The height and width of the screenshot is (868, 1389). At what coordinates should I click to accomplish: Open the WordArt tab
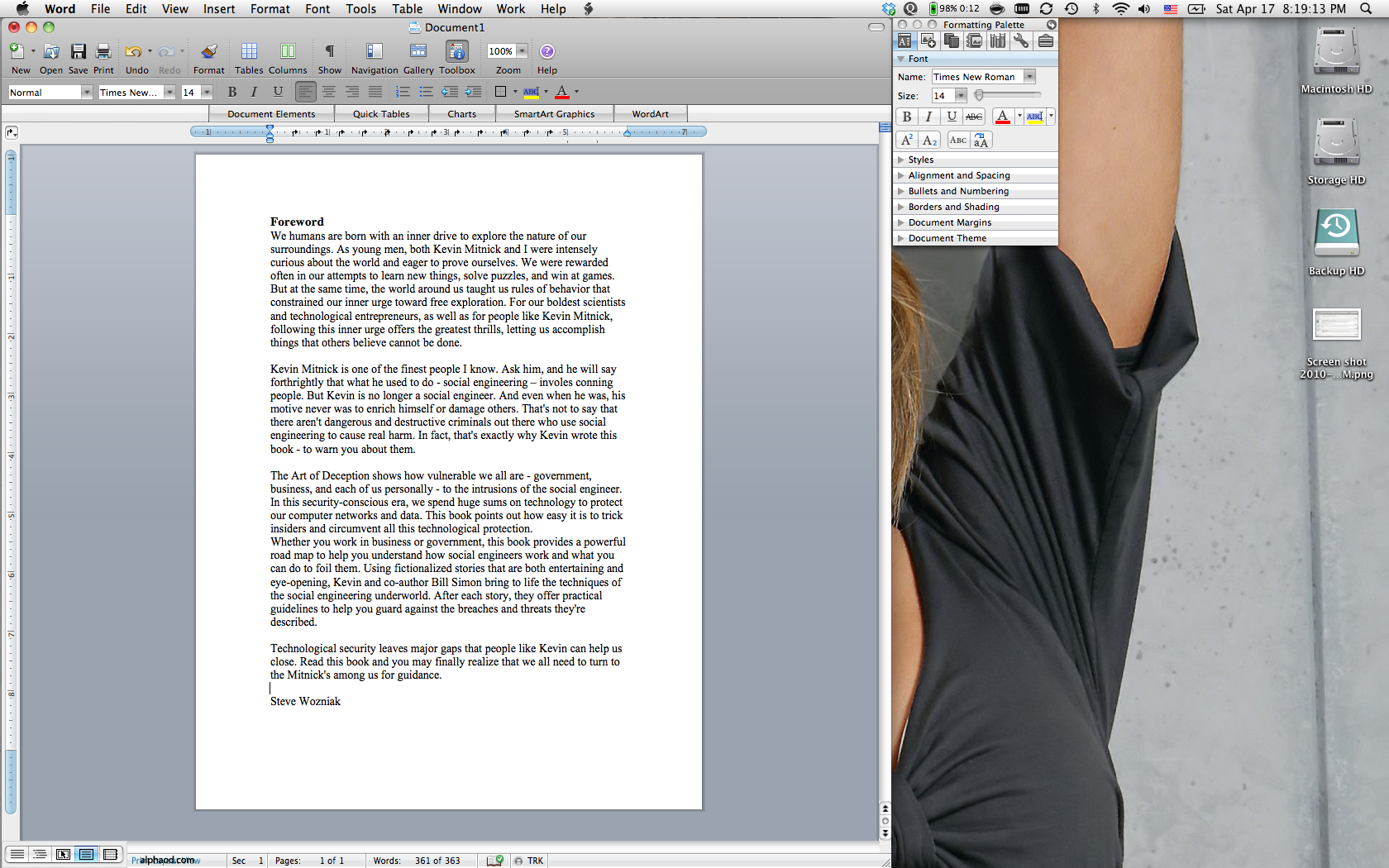(650, 114)
